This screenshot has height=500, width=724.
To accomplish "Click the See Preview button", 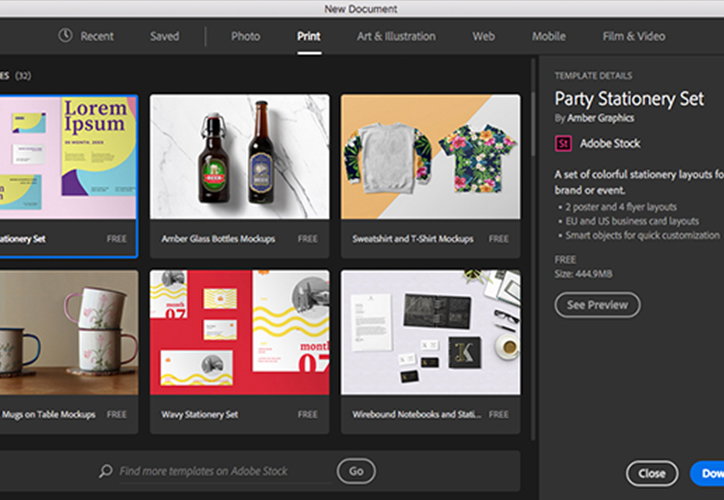I will point(597,305).
